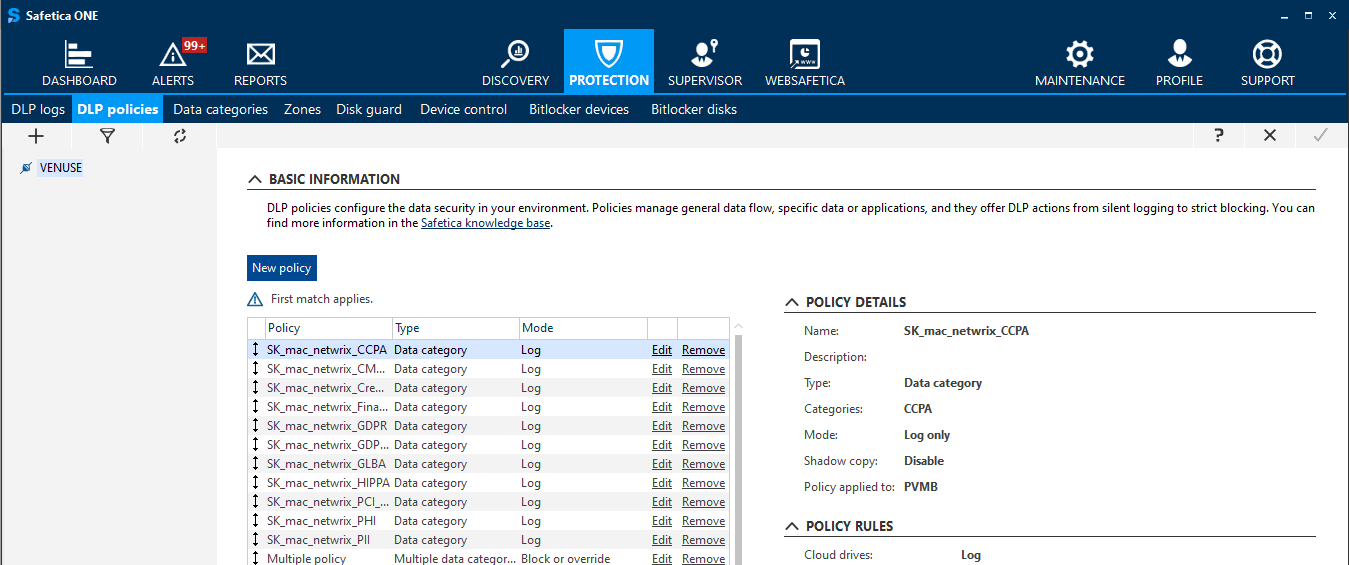The height and width of the screenshot is (565, 1349).
Task: Click reorder arrow for SK_mac_netwrix_PHI row
Action: tap(256, 521)
